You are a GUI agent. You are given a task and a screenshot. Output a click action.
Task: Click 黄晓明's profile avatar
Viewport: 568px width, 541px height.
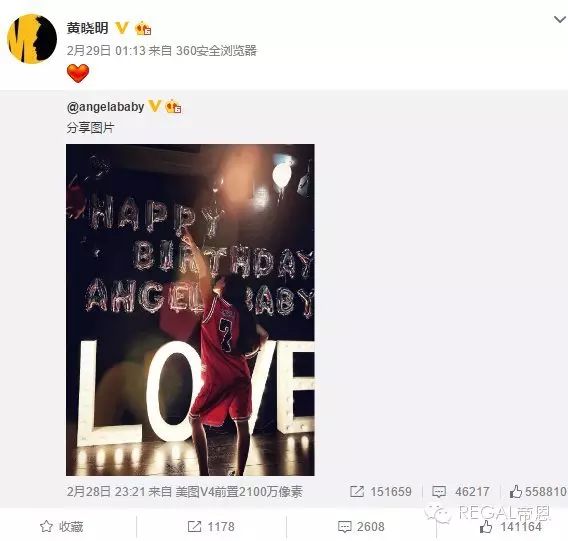pos(32,39)
